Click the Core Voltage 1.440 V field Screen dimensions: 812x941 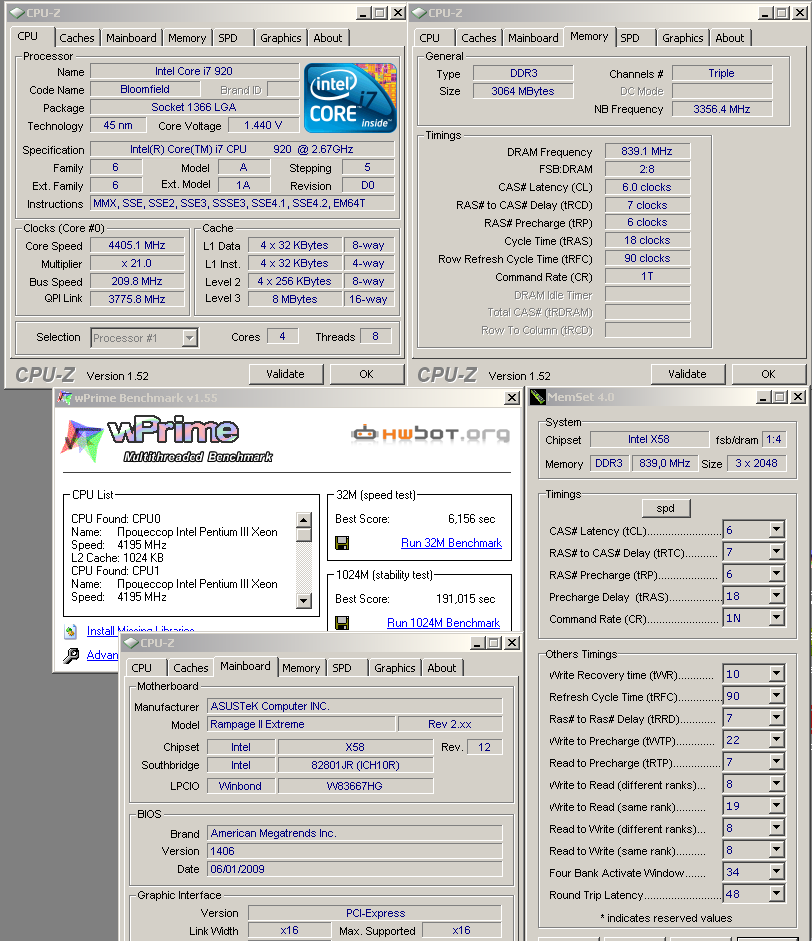[x=263, y=125]
